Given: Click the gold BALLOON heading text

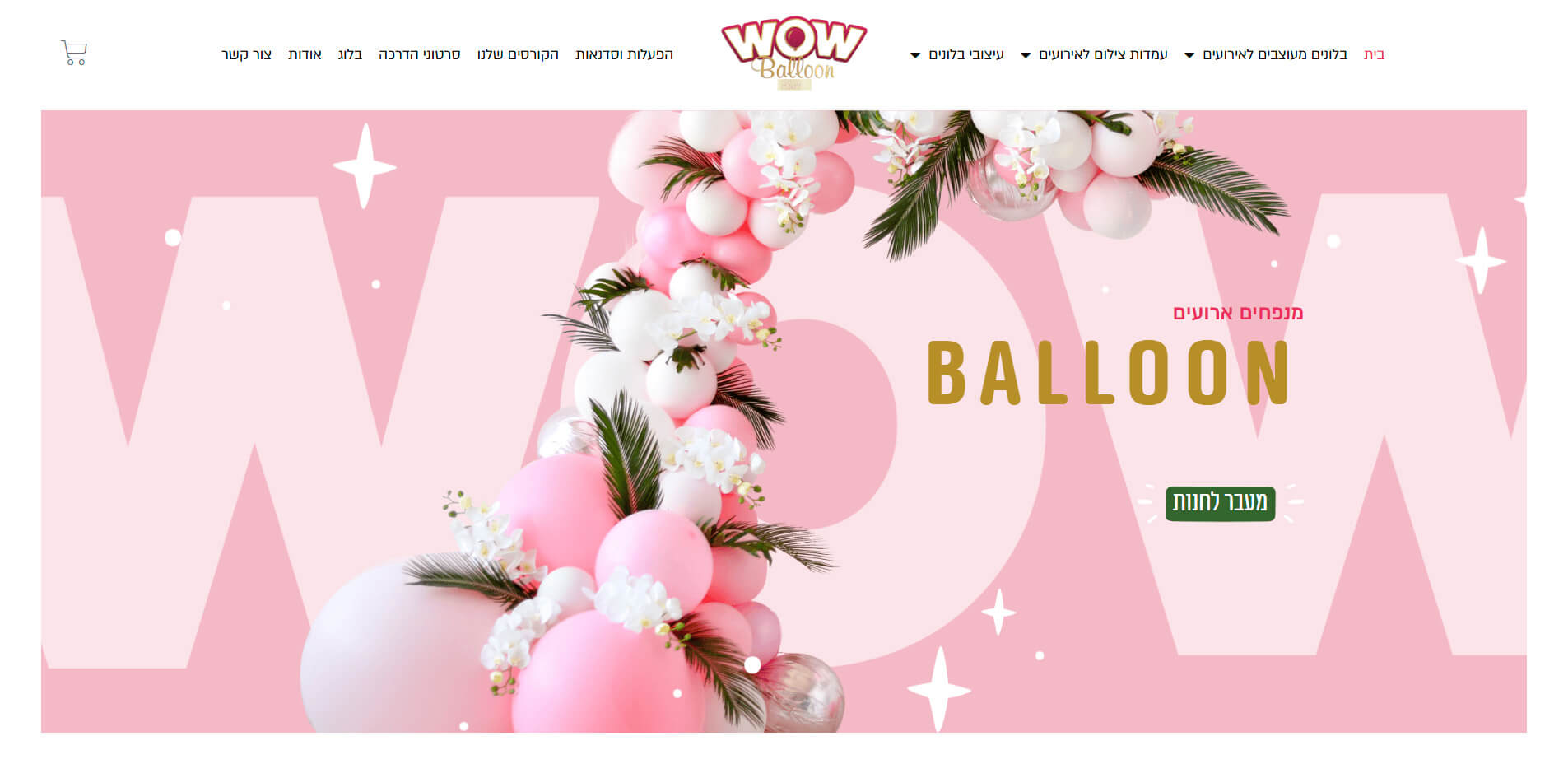Looking at the screenshot, I should point(1109,373).
